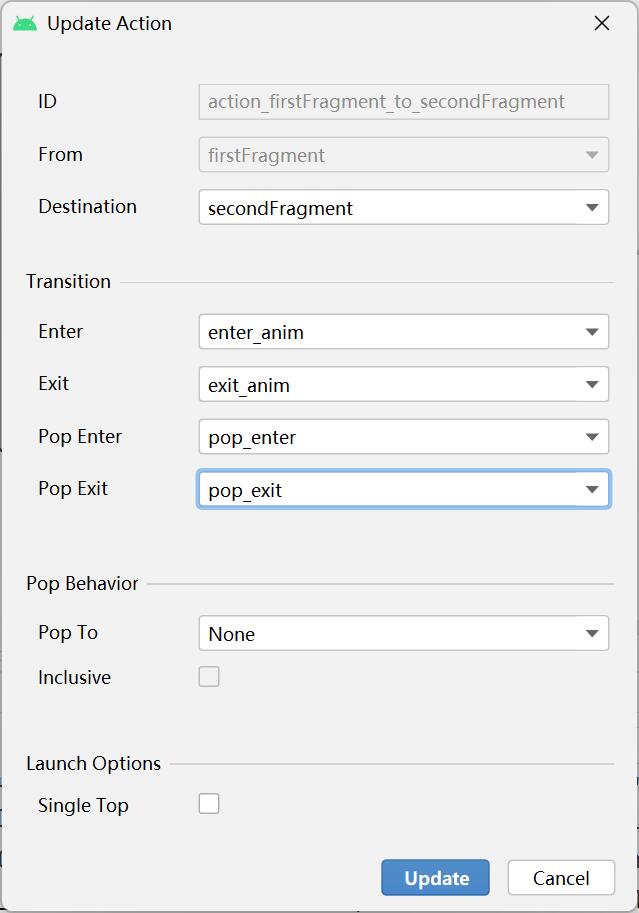Image resolution: width=639 pixels, height=913 pixels.
Task: Enable the Inclusive checkbox
Action: tap(209, 677)
